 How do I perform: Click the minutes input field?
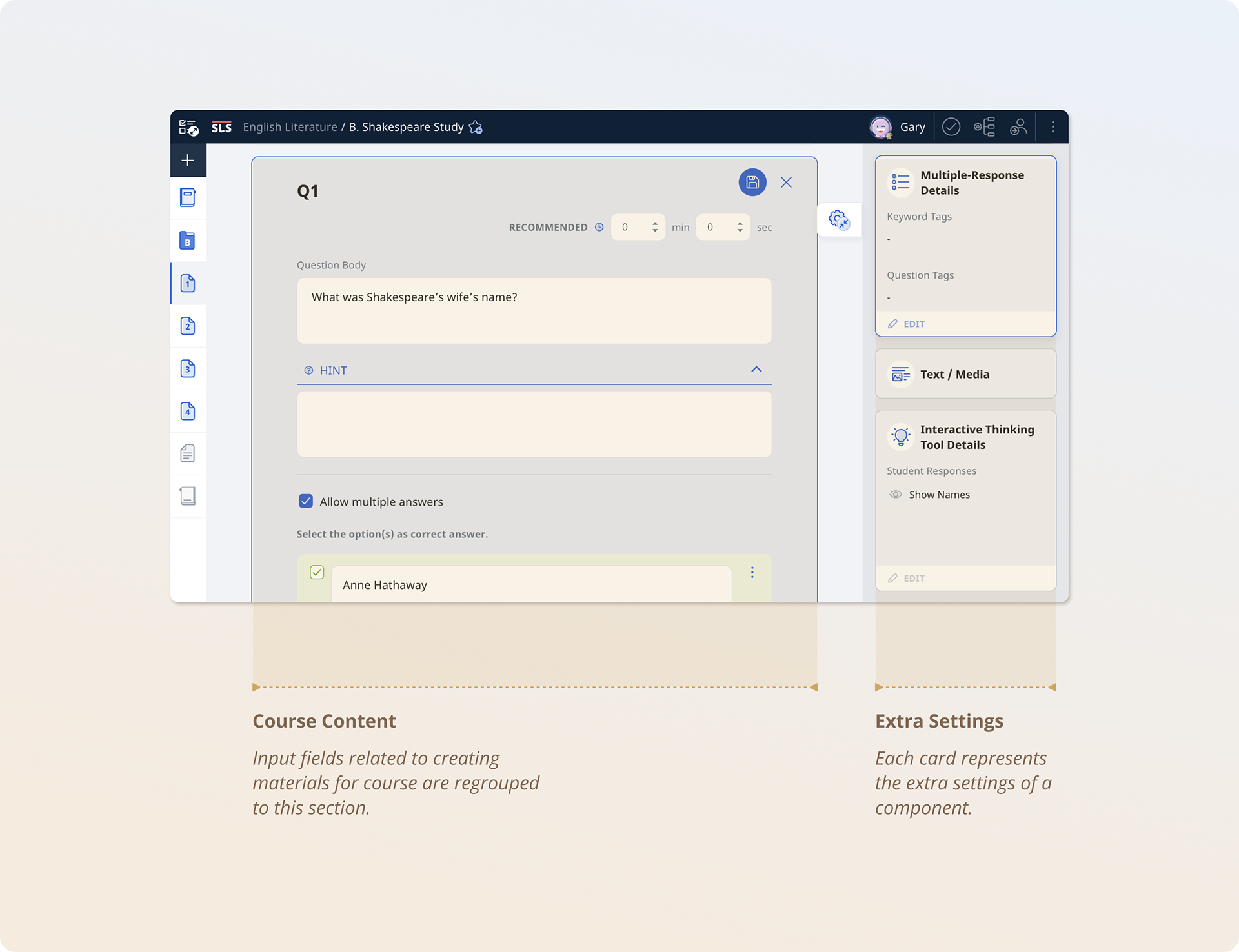tap(638, 227)
